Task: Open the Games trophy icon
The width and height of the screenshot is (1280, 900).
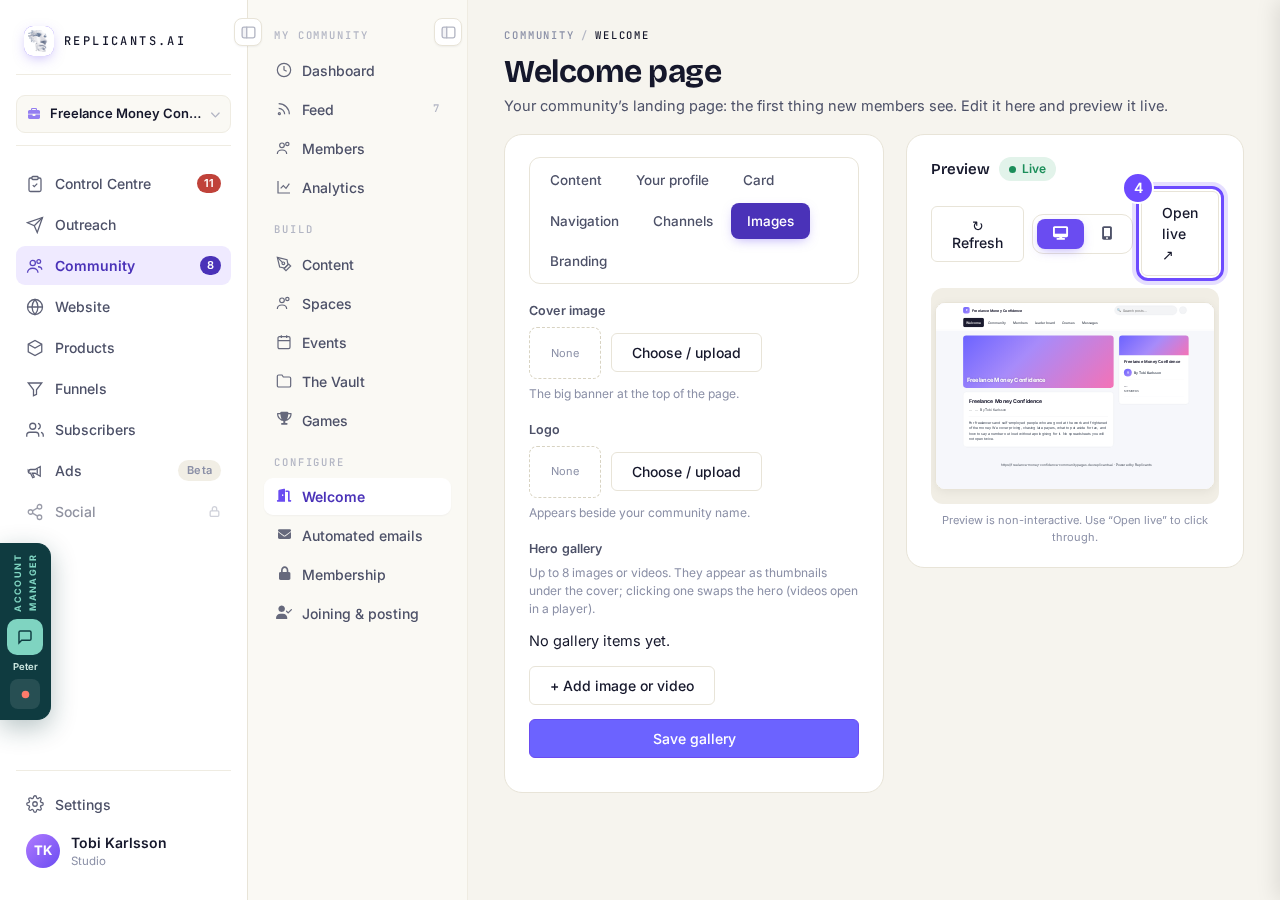Action: click(x=284, y=420)
